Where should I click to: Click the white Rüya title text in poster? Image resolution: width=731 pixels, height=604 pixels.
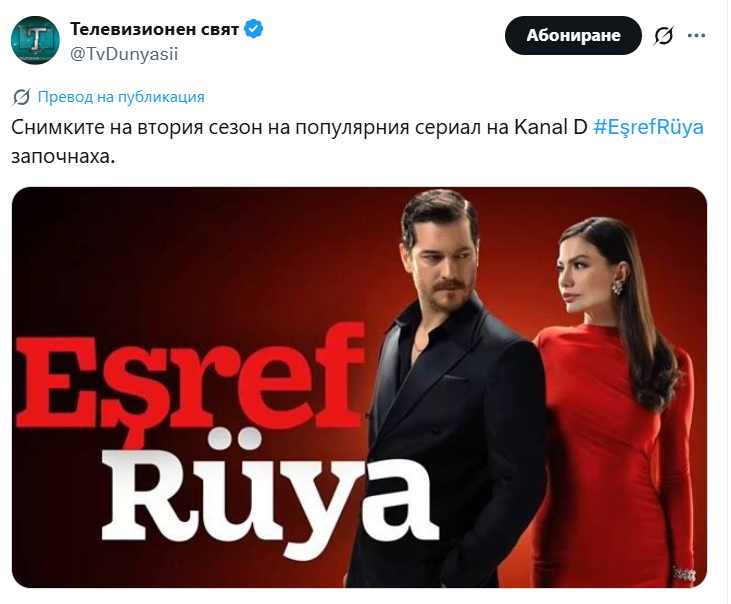(x=268, y=499)
